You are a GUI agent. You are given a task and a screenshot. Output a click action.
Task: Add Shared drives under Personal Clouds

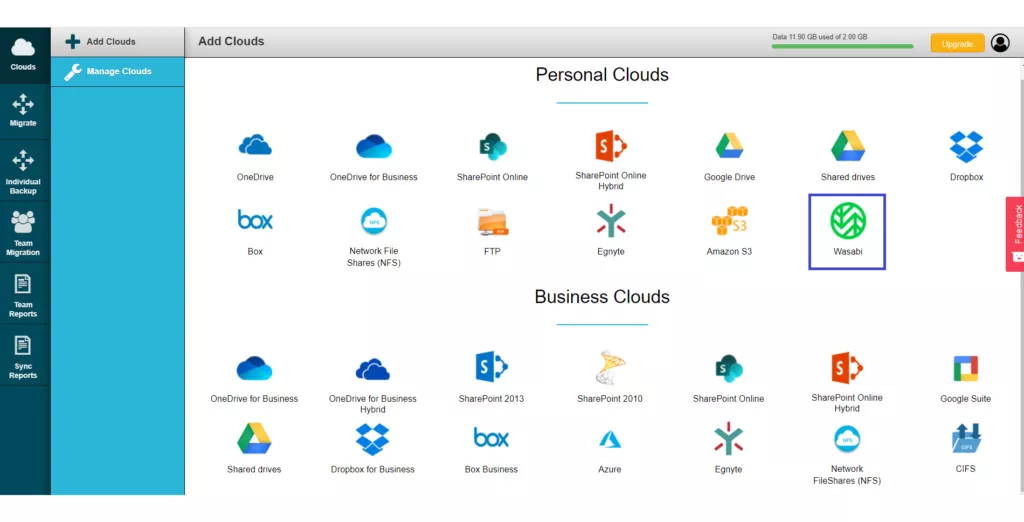point(848,156)
